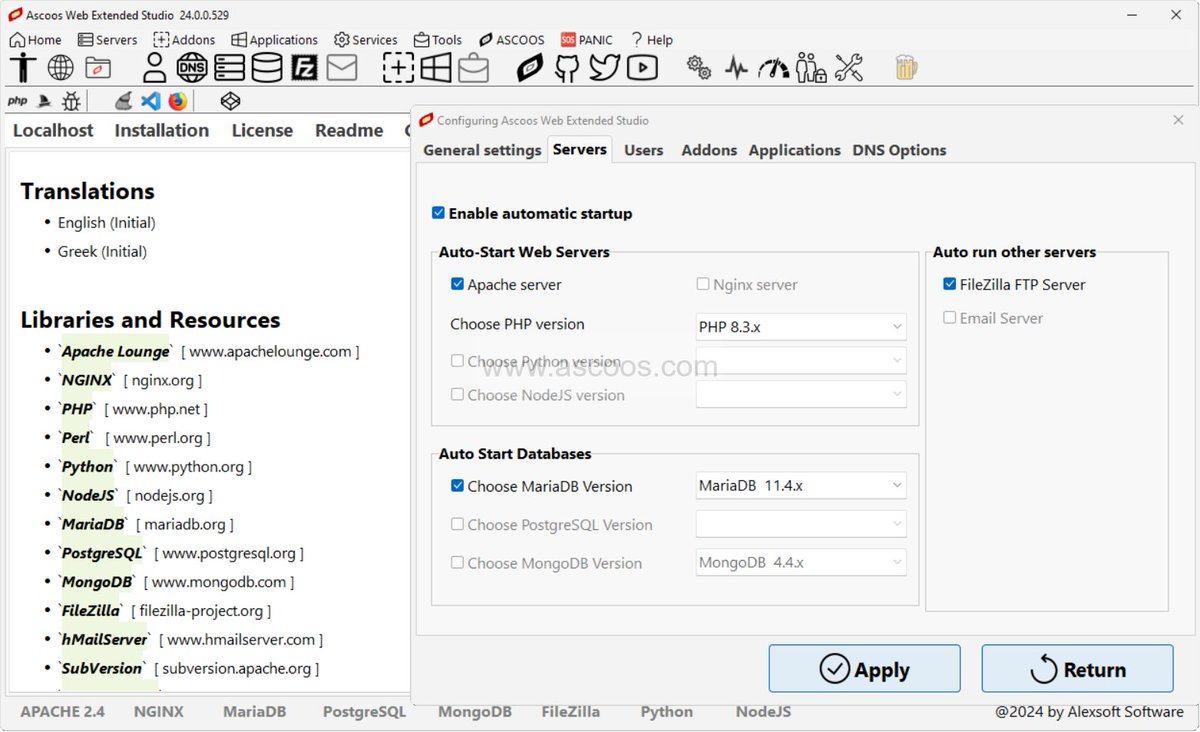The width and height of the screenshot is (1200, 732).
Task: Click the Return button
Action: 1077,669
